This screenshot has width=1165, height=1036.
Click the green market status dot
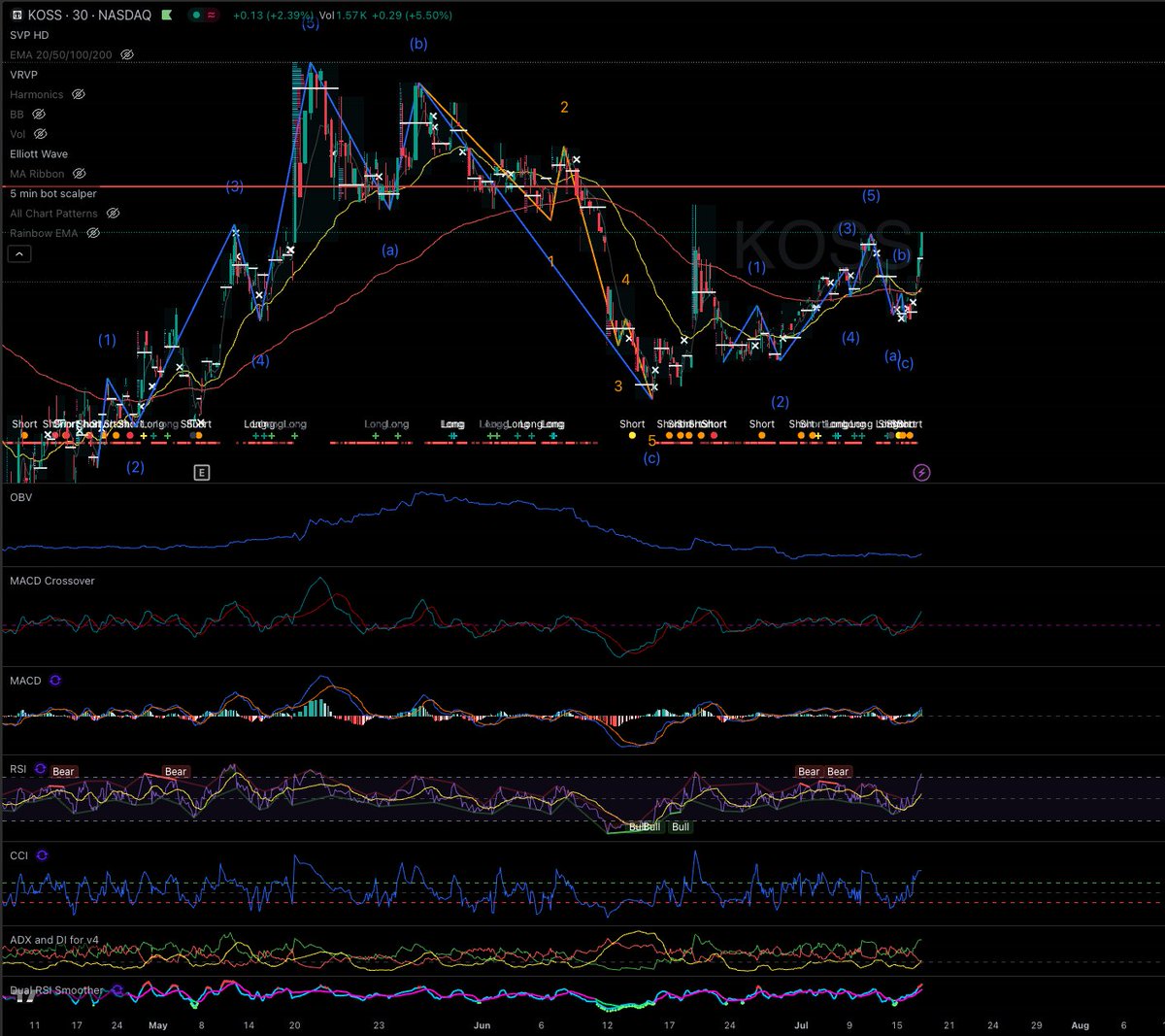coord(195,16)
